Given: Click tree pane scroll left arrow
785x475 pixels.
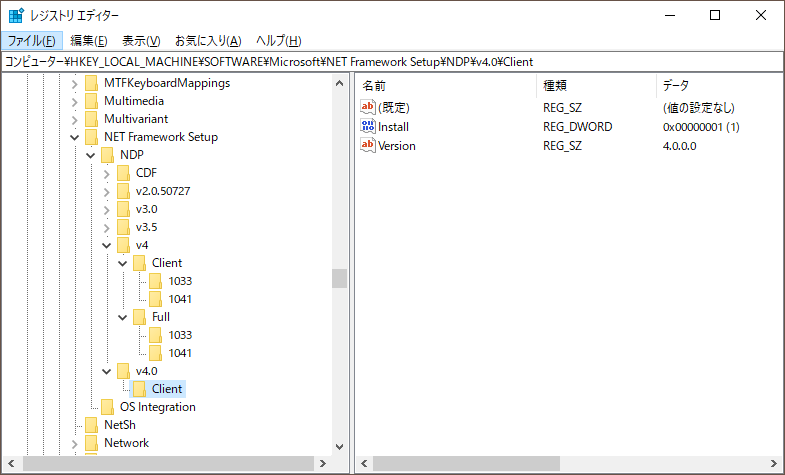Looking at the screenshot, I should click(12, 463).
